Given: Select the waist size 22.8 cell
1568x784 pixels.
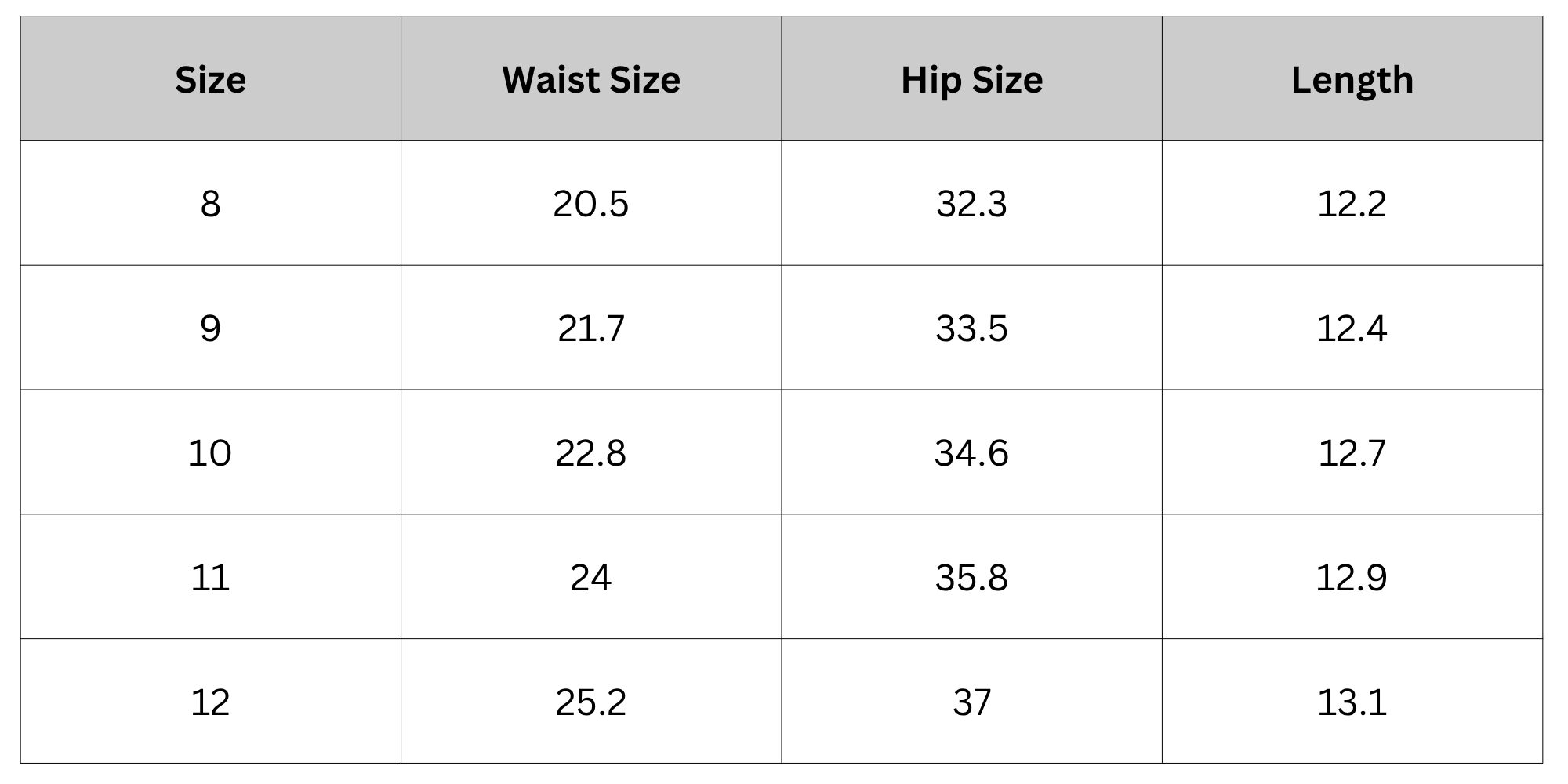Looking at the screenshot, I should 591,452.
